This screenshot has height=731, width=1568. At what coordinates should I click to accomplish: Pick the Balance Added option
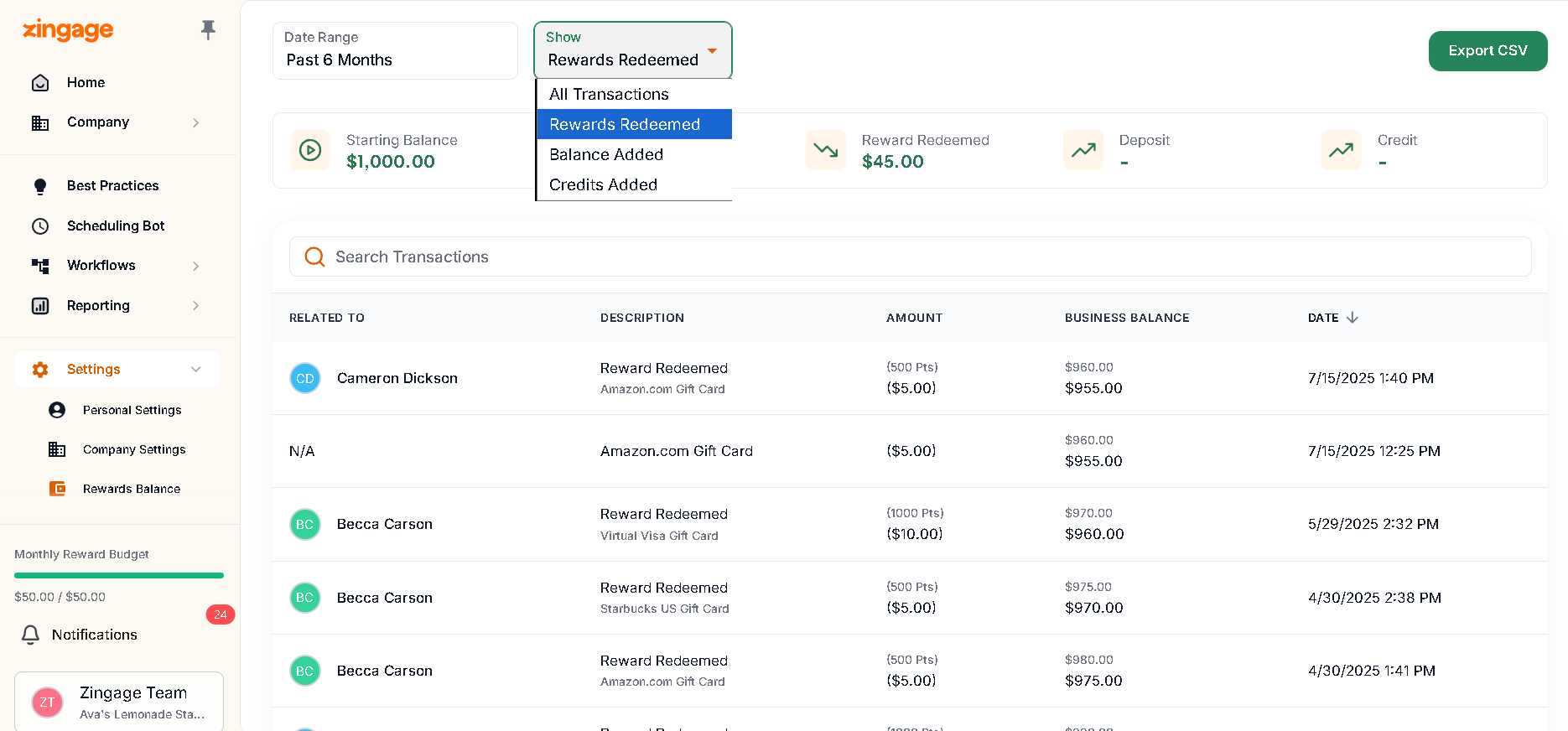pyautogui.click(x=634, y=154)
